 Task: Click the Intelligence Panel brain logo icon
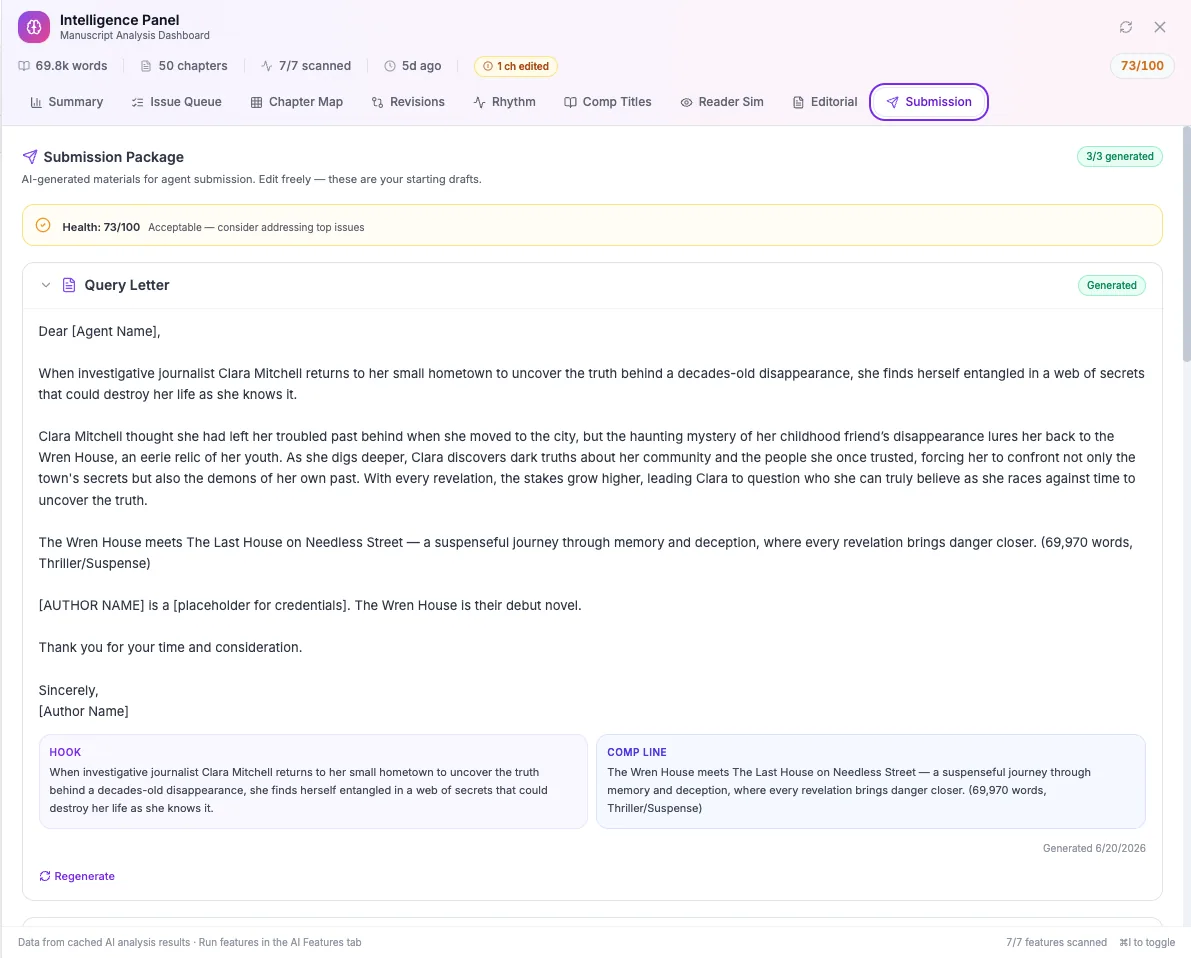pos(34,27)
